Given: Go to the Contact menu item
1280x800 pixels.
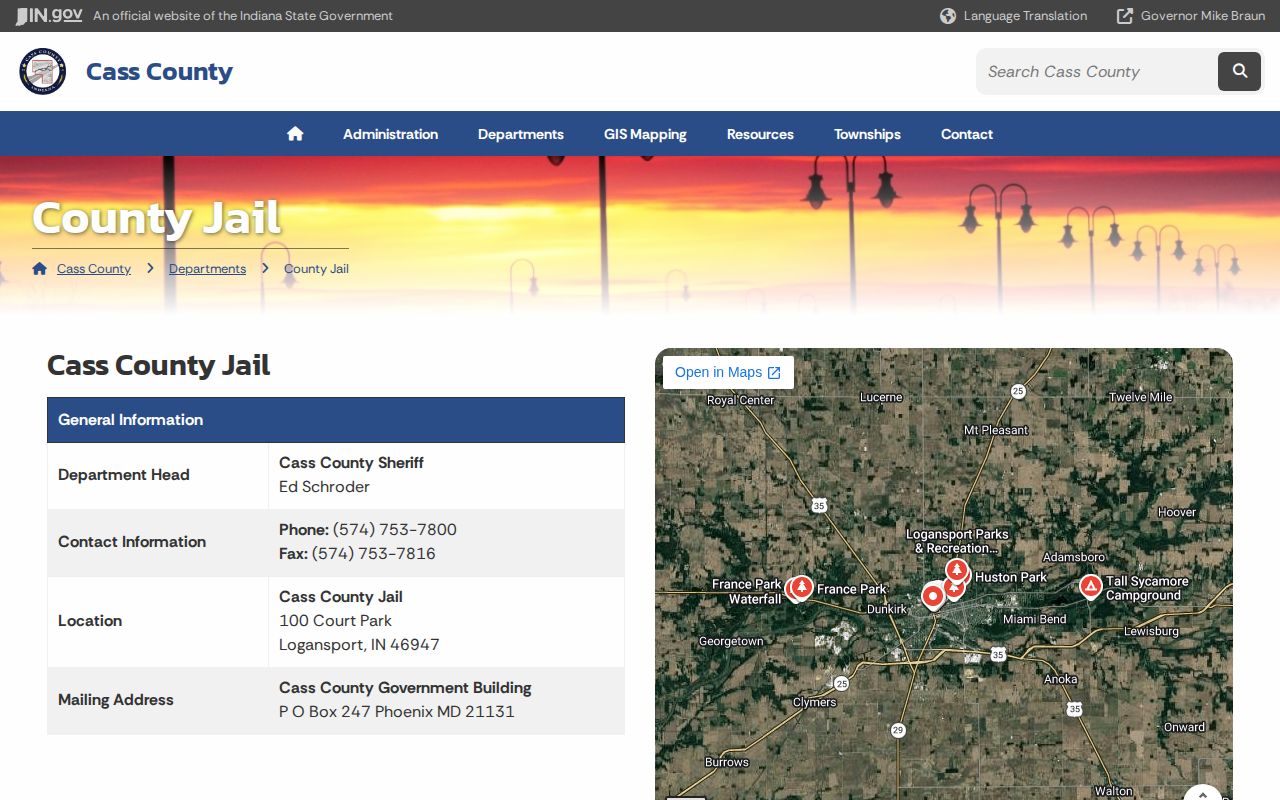Looking at the screenshot, I should [967, 134].
